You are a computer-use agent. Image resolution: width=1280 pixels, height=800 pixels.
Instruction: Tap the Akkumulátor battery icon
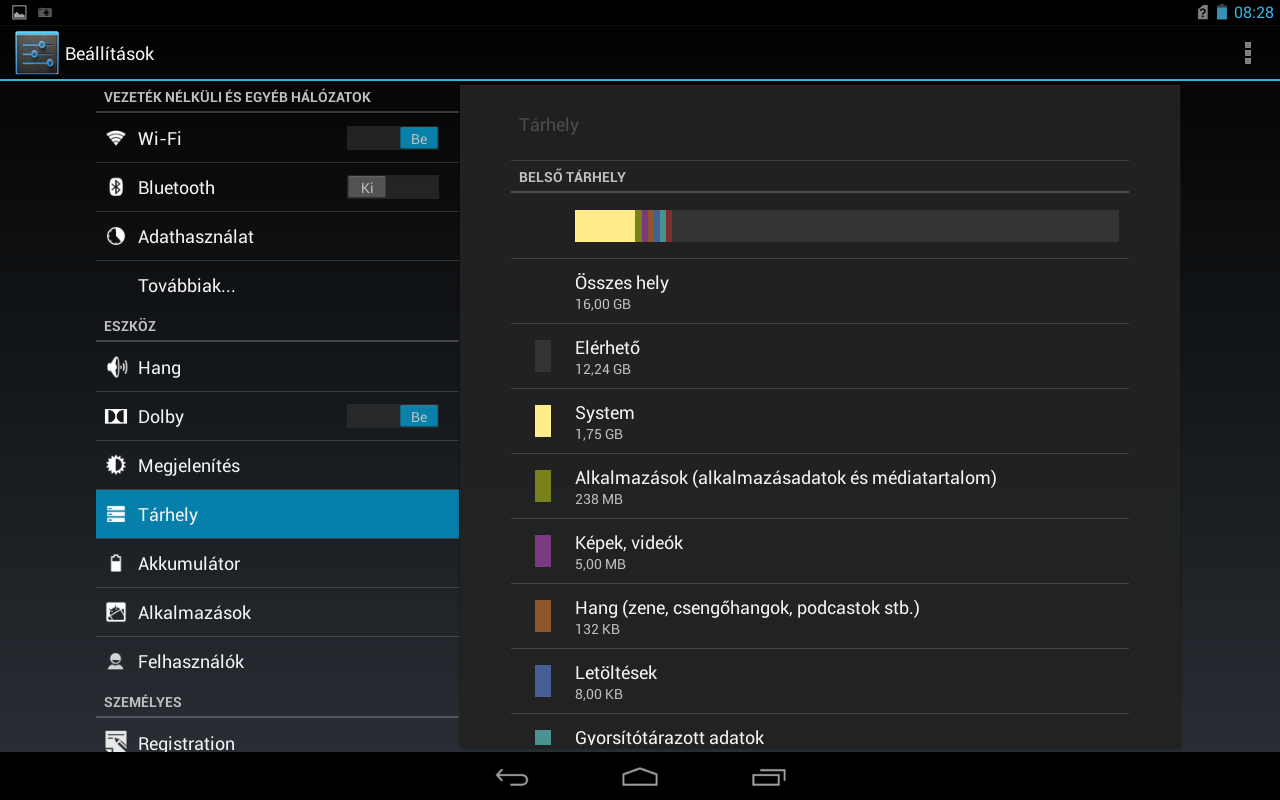pyautogui.click(x=116, y=564)
